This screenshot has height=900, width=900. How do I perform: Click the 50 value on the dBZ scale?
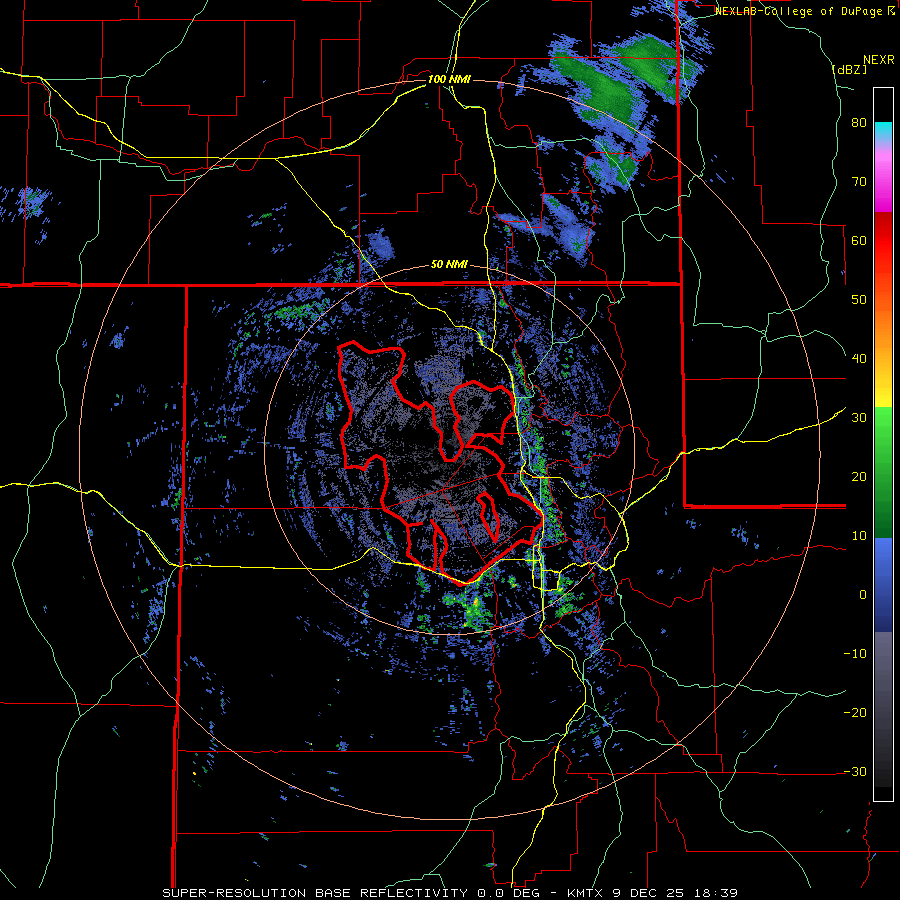pos(859,300)
